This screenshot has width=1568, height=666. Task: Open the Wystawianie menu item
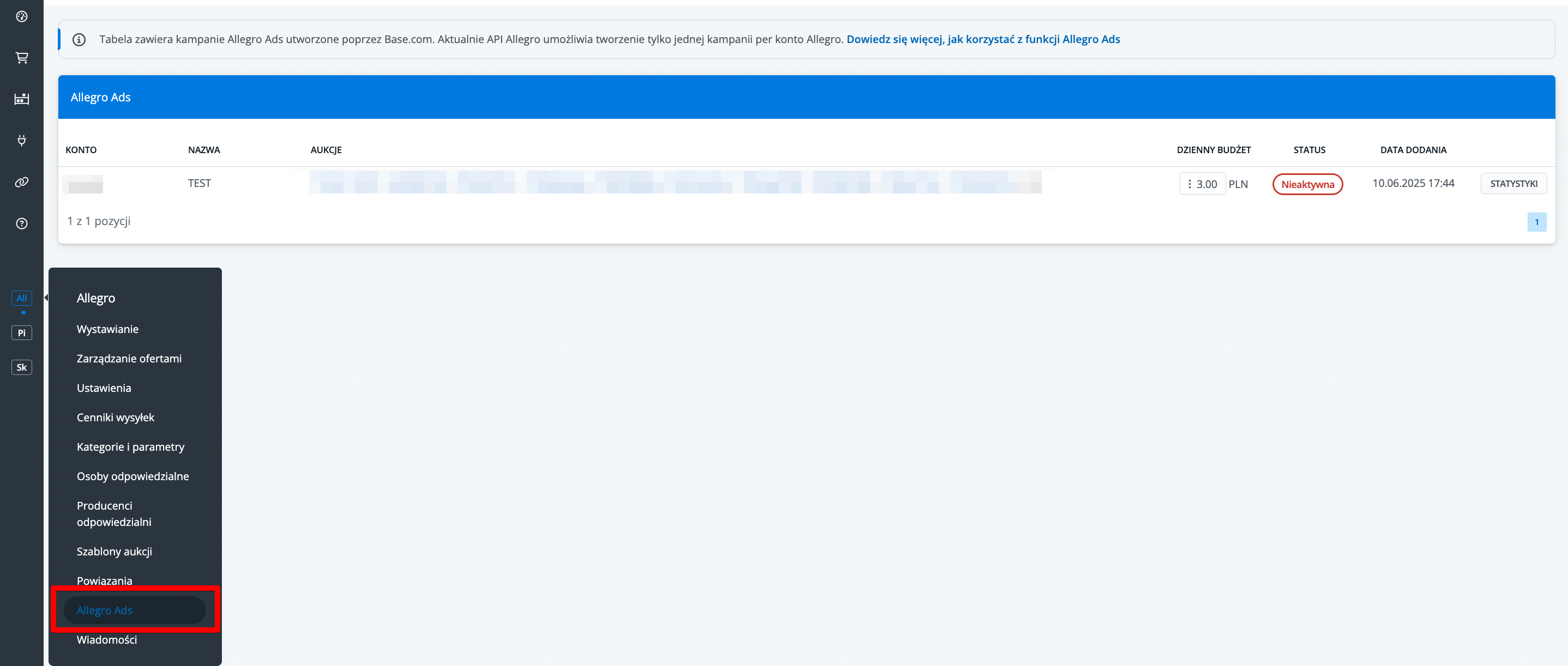pos(107,329)
